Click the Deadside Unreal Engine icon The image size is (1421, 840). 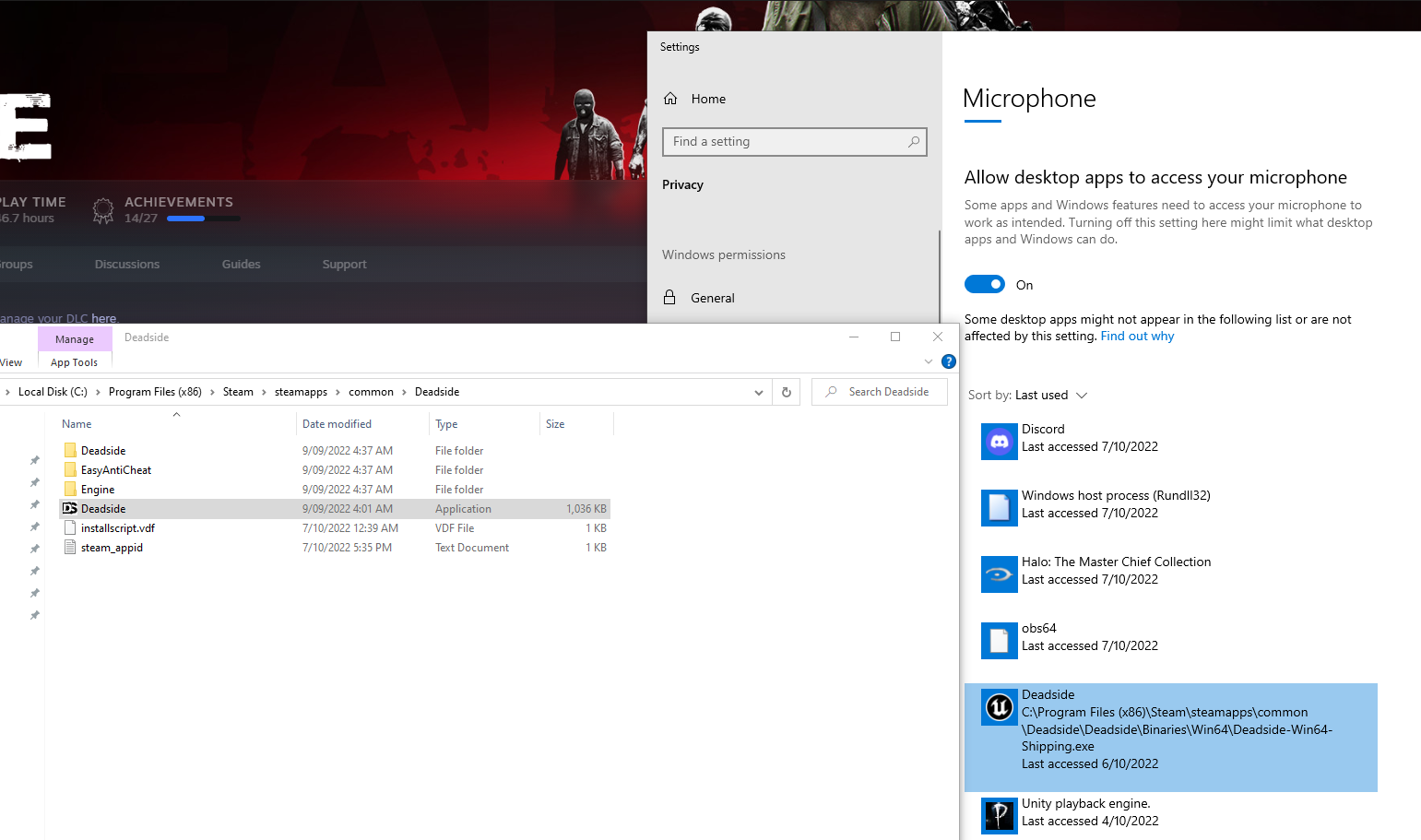pos(999,707)
